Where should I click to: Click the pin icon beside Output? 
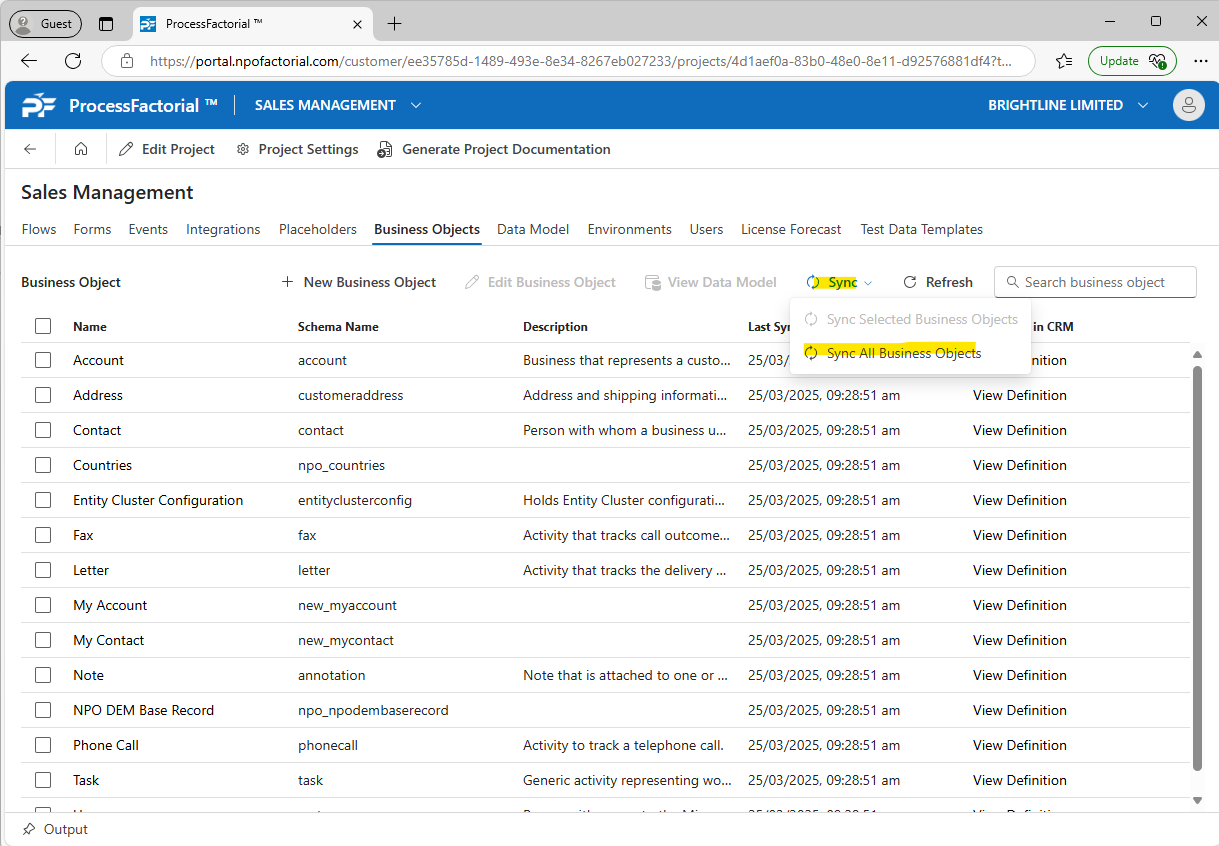point(29,829)
